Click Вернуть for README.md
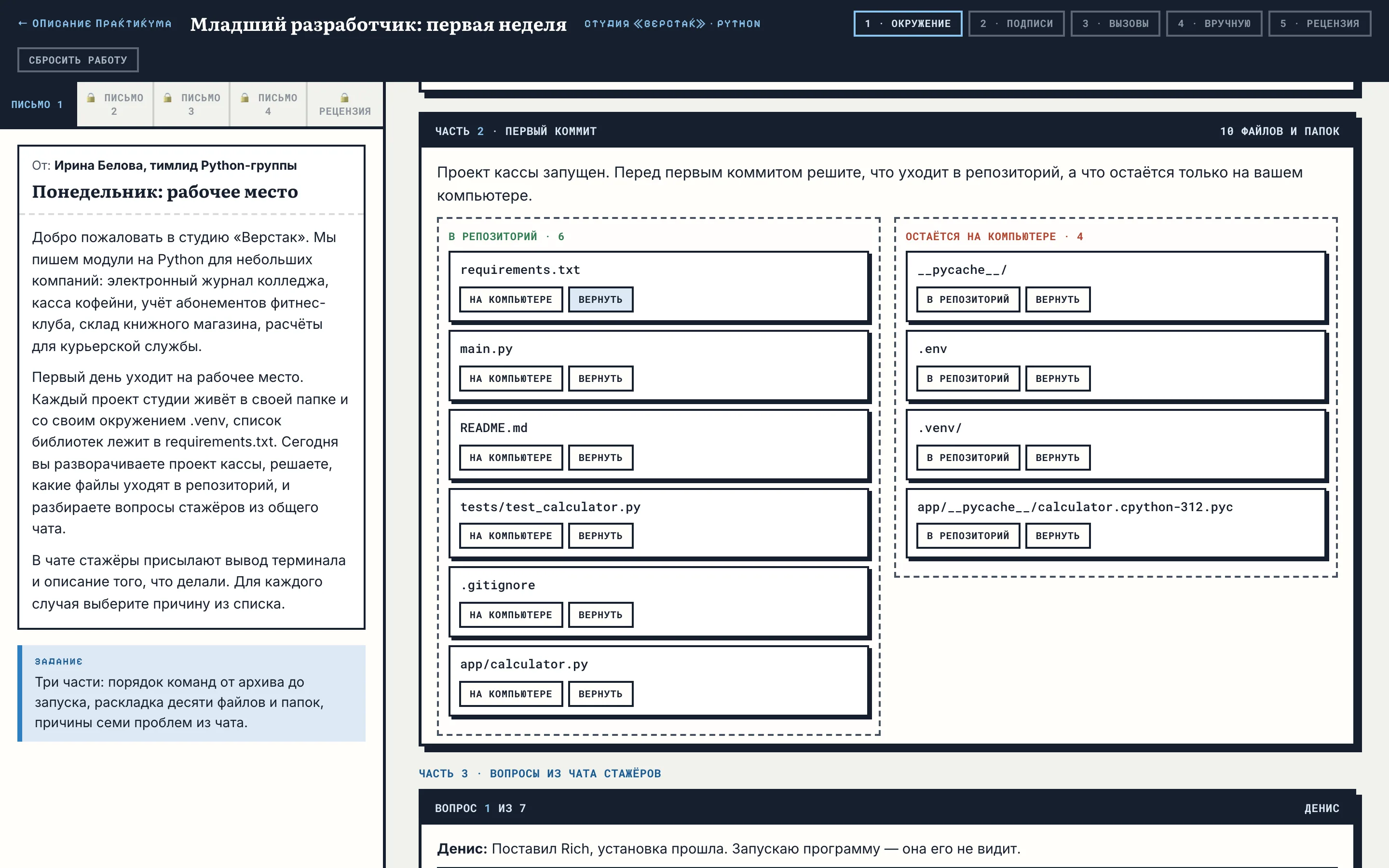The width and height of the screenshot is (1389, 868). (x=600, y=458)
